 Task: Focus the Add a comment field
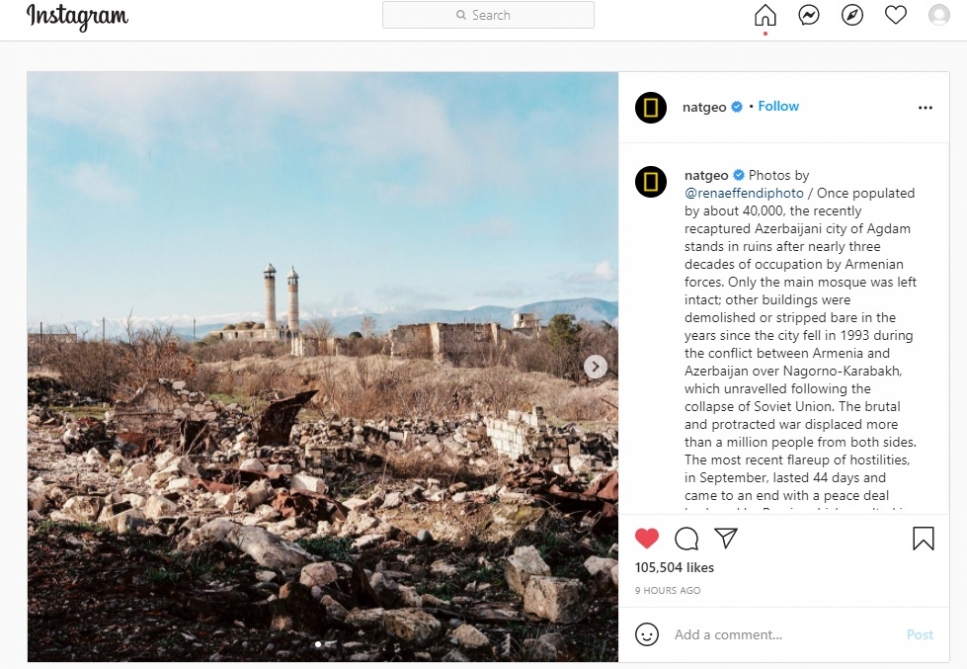[780, 635]
